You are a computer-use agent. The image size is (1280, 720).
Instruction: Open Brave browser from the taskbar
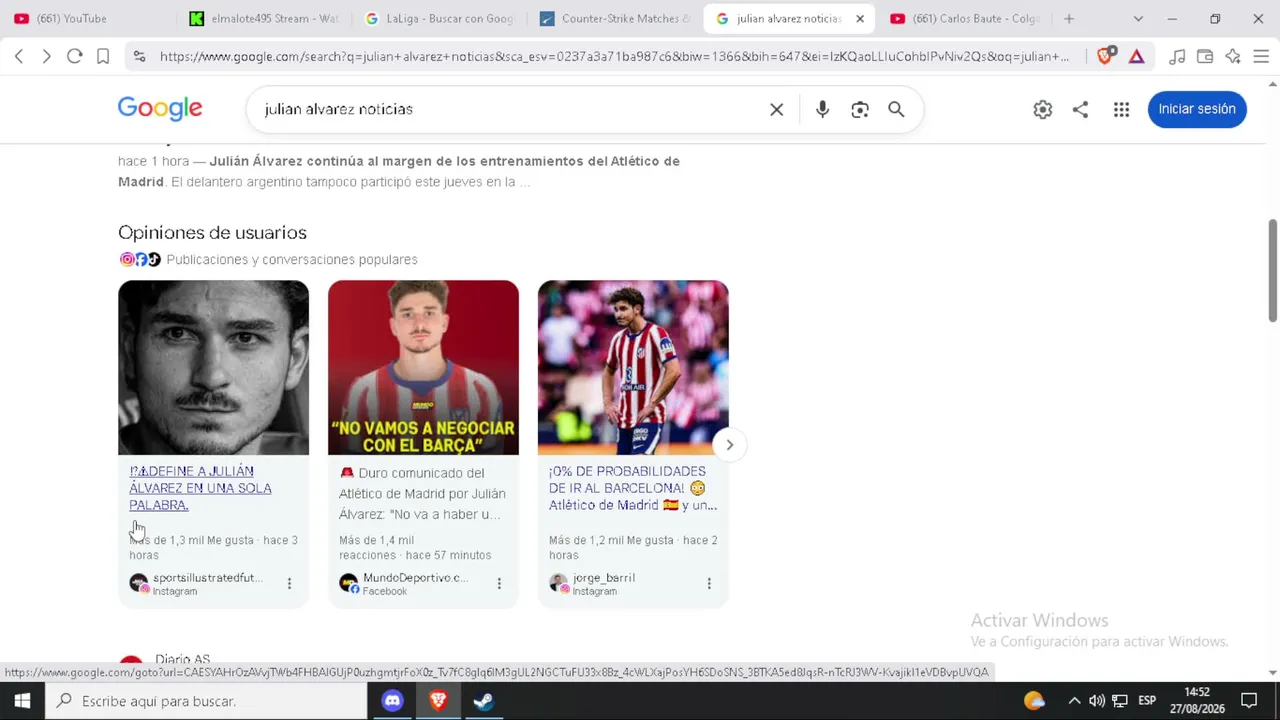pyautogui.click(x=438, y=701)
